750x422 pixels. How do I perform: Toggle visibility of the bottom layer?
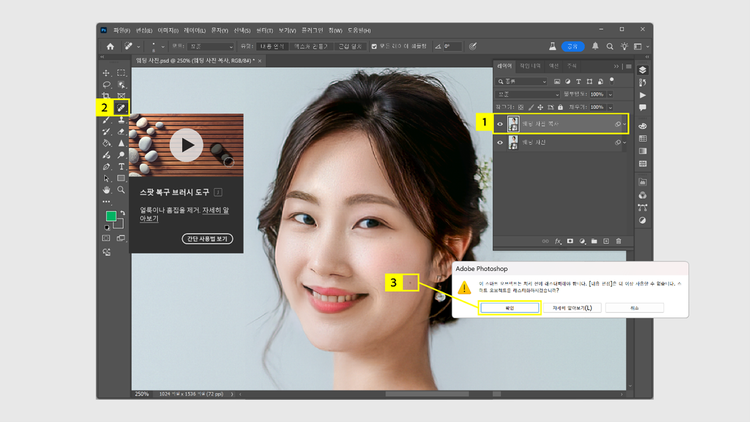click(500, 143)
